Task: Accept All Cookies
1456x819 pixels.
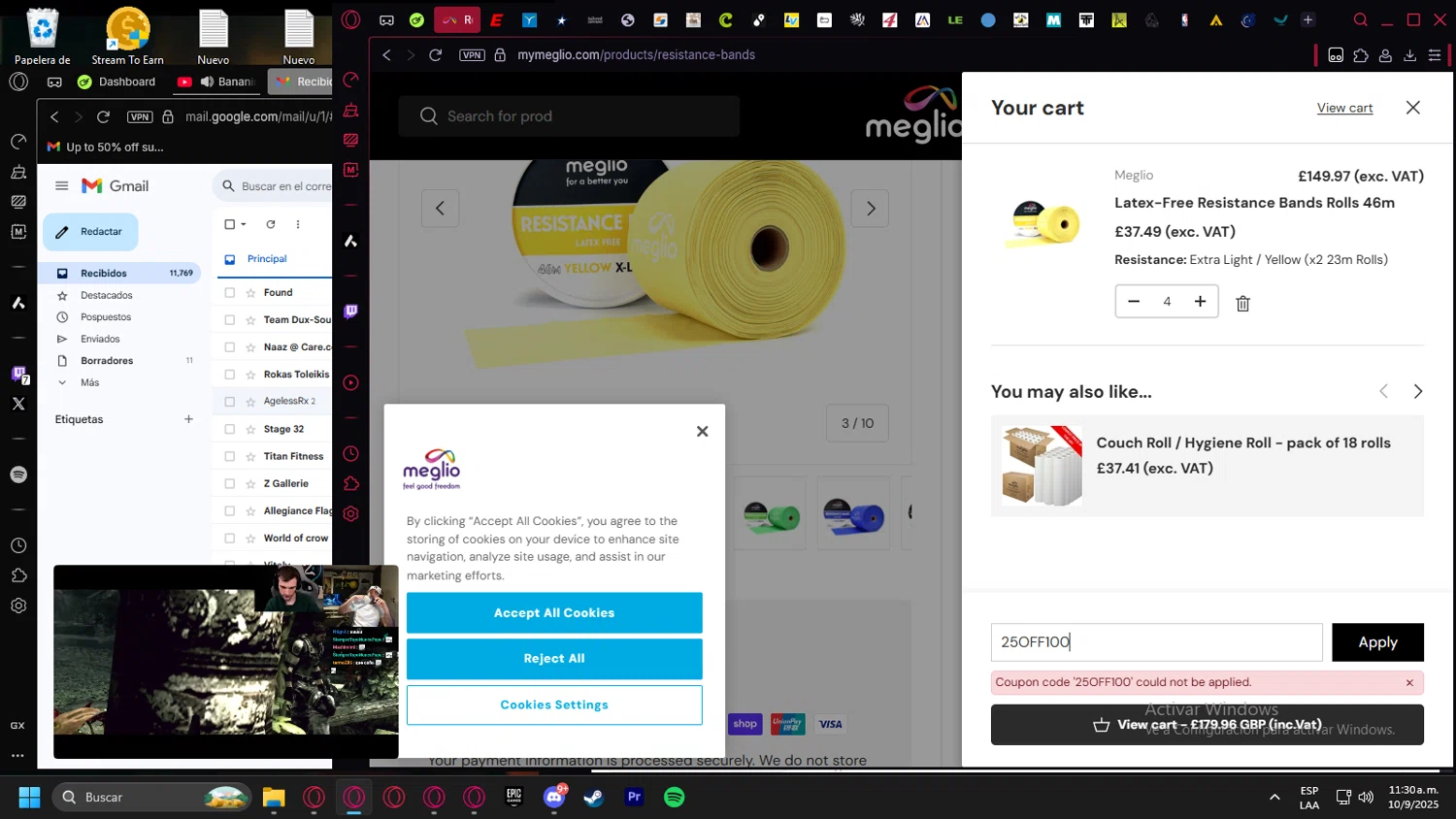Action: pos(554,613)
